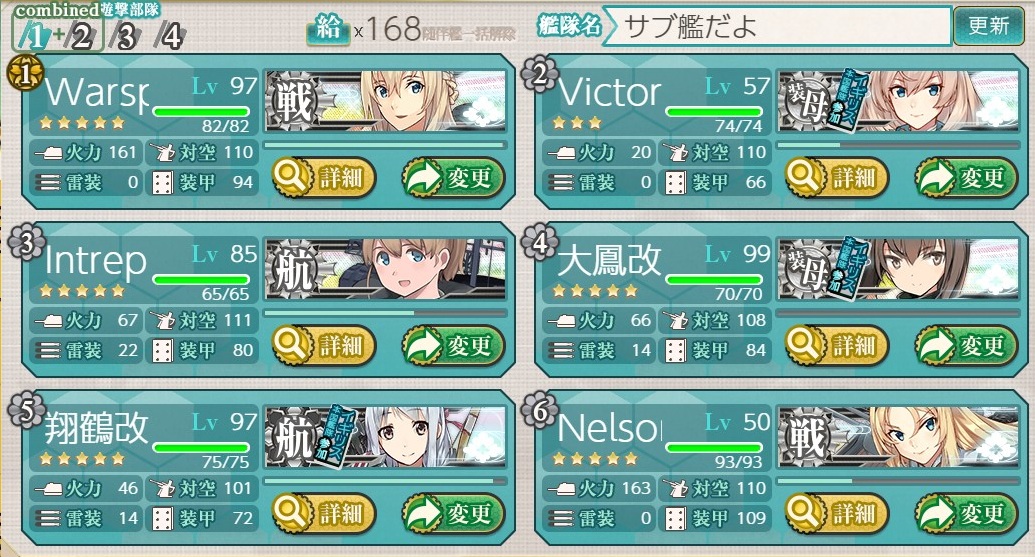Click the resupply 給 icon
The width and height of the screenshot is (1035, 557).
click(328, 29)
